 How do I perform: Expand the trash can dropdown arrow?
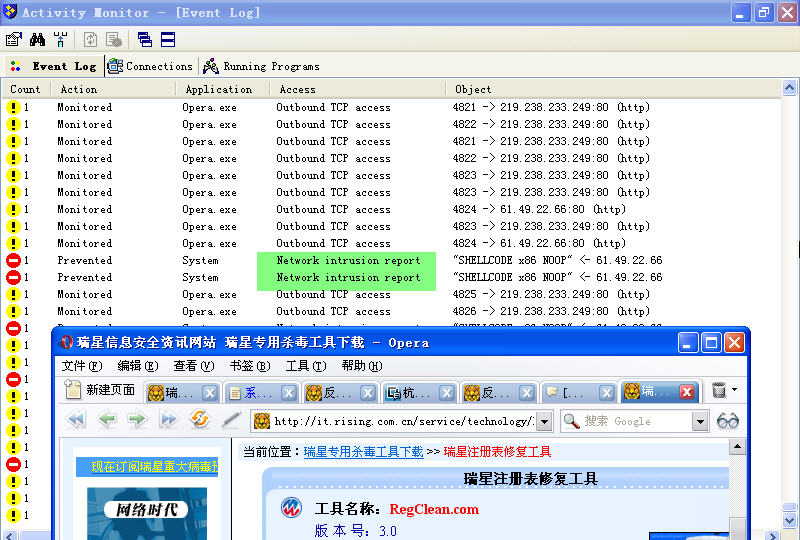pyautogui.click(x=734, y=389)
